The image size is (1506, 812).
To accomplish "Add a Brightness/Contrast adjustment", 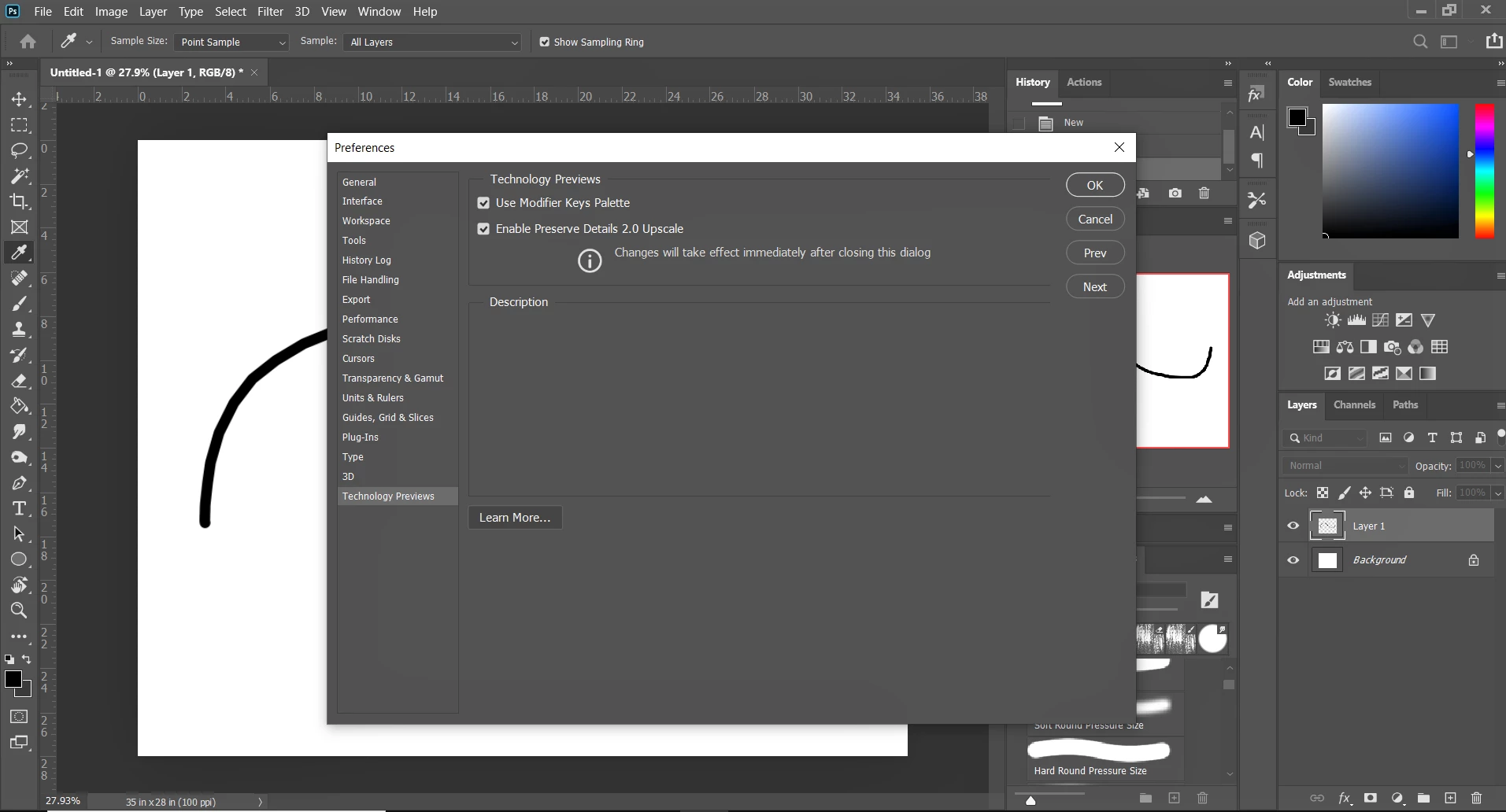I will click(x=1332, y=320).
